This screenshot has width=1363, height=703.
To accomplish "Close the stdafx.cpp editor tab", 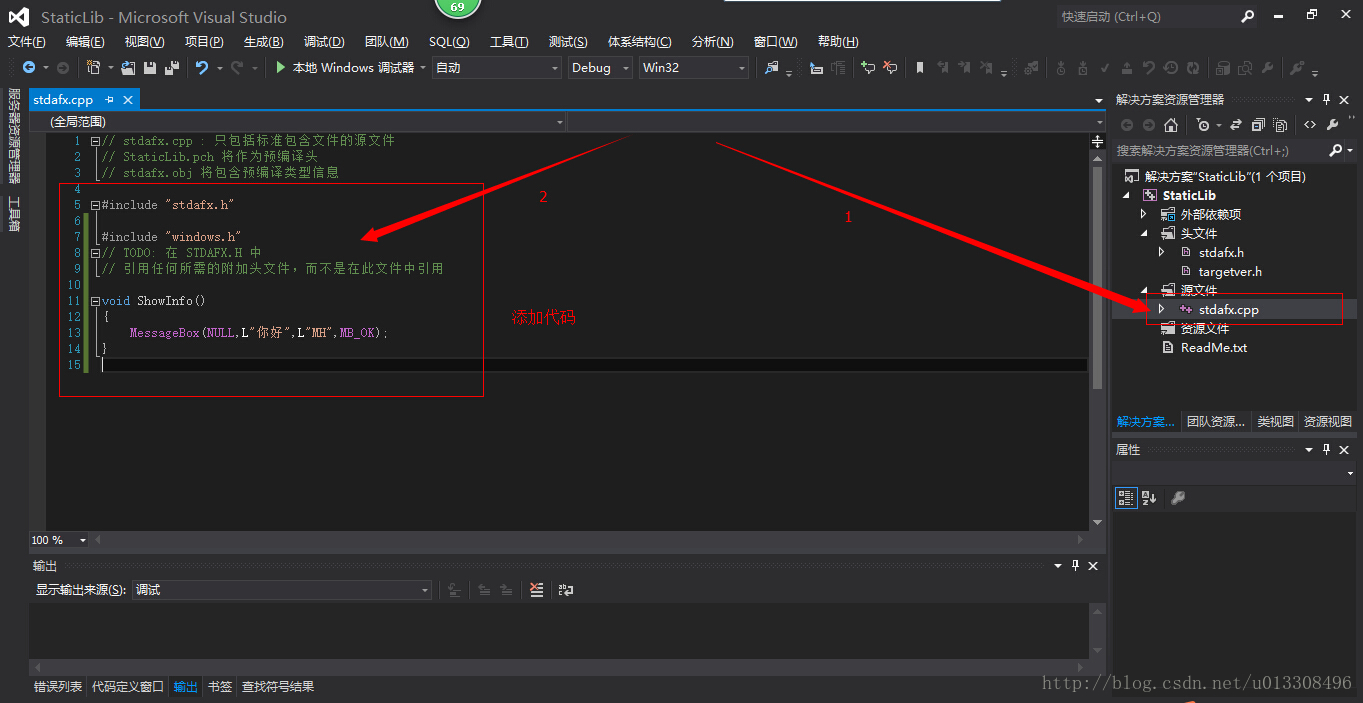I will tap(128, 100).
